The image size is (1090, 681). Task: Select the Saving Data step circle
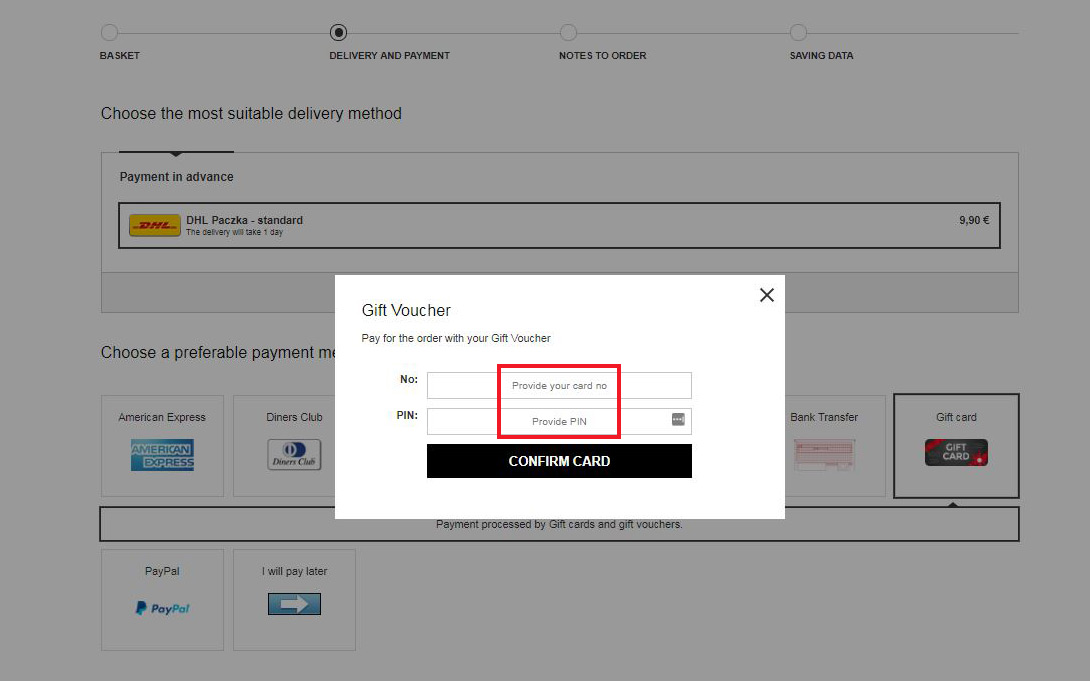tap(798, 33)
